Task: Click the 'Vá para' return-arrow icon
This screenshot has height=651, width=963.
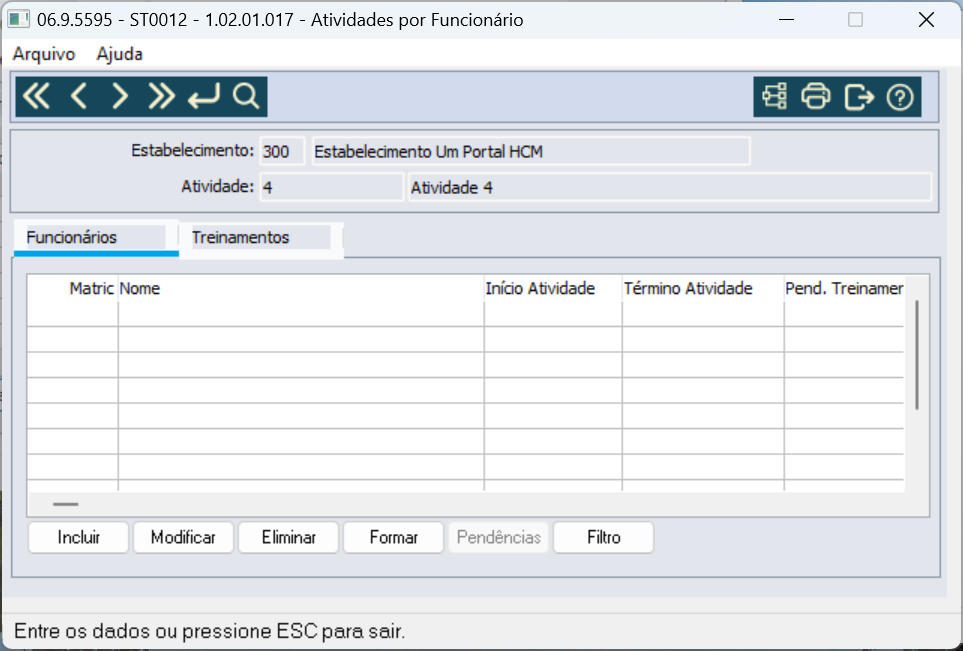Action: [x=203, y=96]
